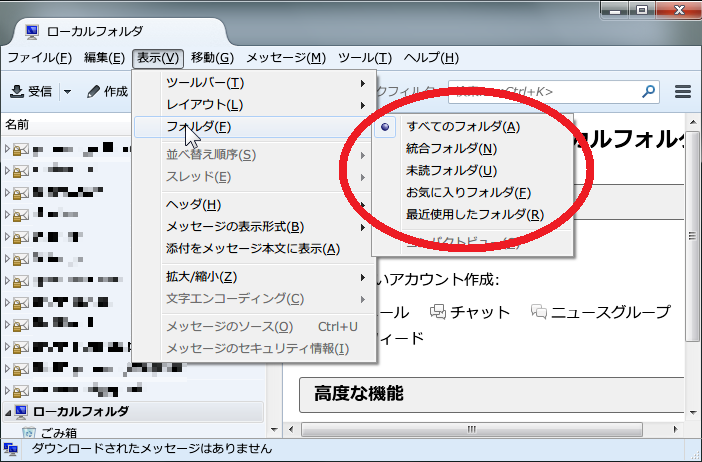Click the 受信 (Get Messages) download icon
Image resolution: width=702 pixels, height=462 pixels.
coord(17,91)
